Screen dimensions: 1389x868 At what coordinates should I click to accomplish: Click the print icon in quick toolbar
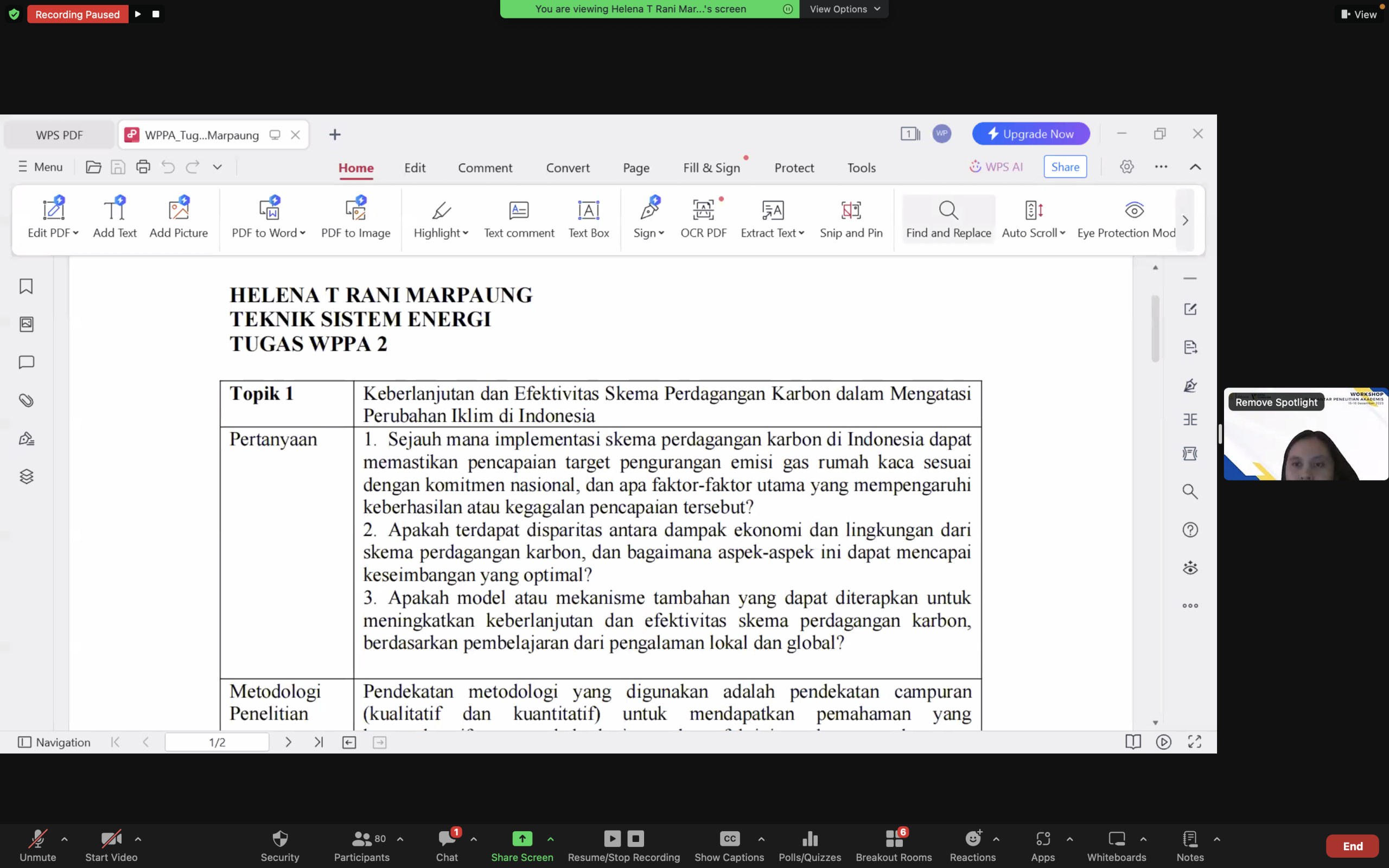coord(143,167)
